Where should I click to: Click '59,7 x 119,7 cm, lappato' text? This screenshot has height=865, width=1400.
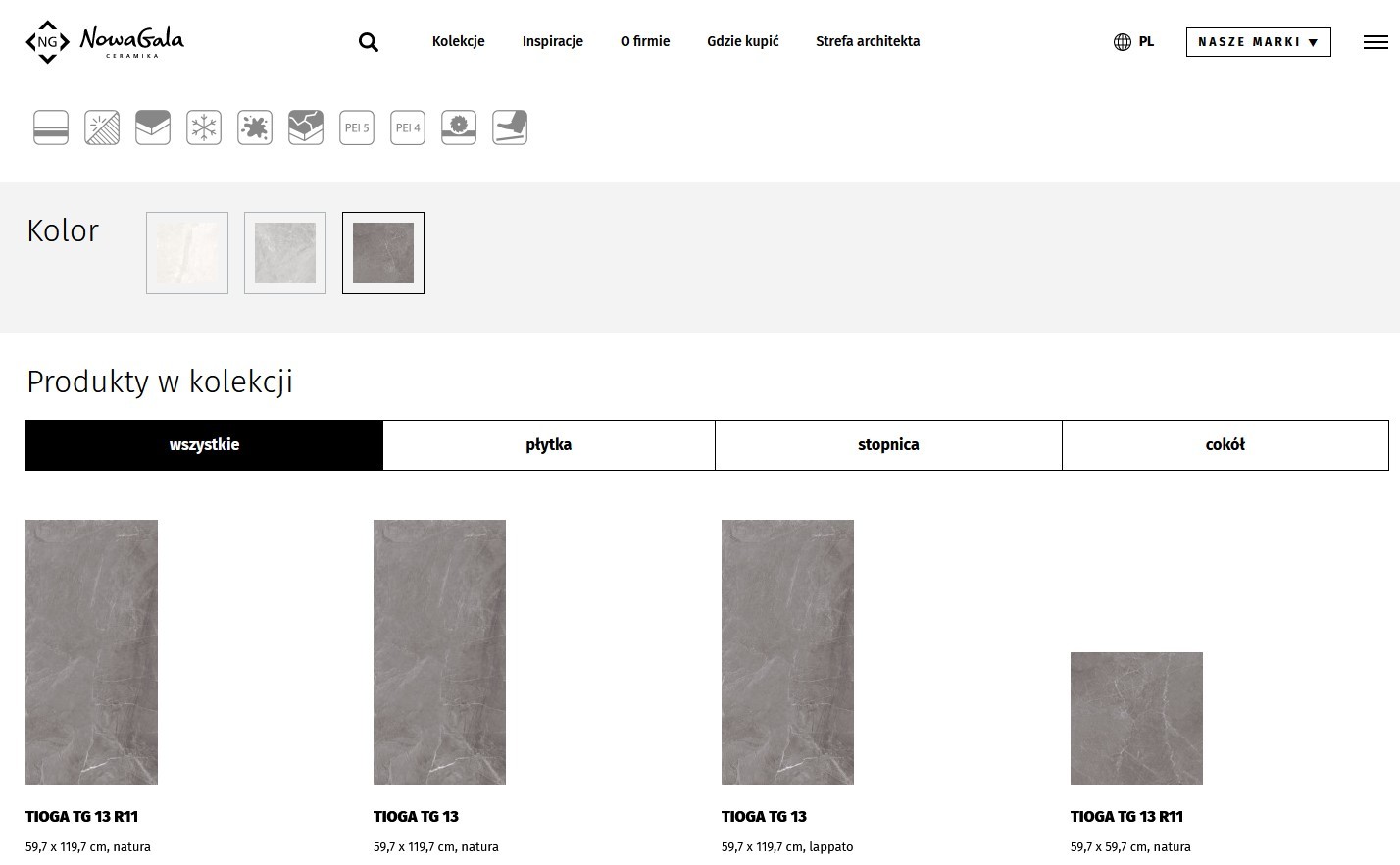pyautogui.click(x=787, y=847)
